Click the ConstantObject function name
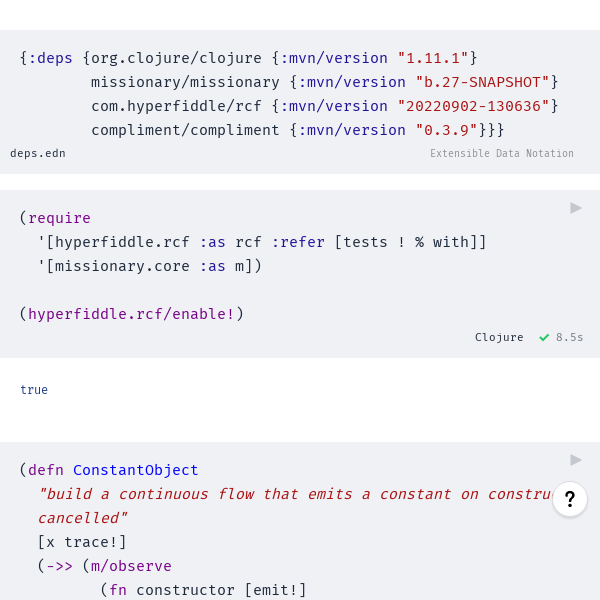The height and width of the screenshot is (600, 600). coord(135,470)
